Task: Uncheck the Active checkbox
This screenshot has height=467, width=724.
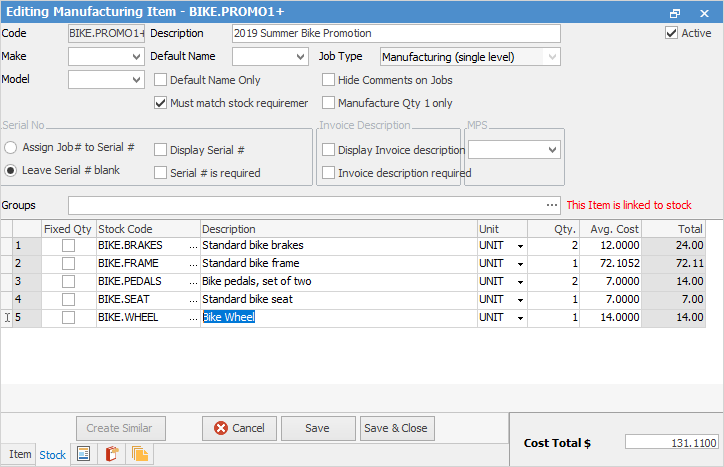Action: 672,33
